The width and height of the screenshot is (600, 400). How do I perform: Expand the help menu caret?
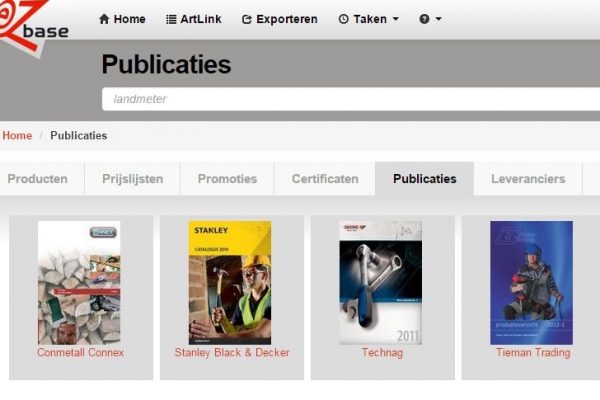[x=439, y=18]
